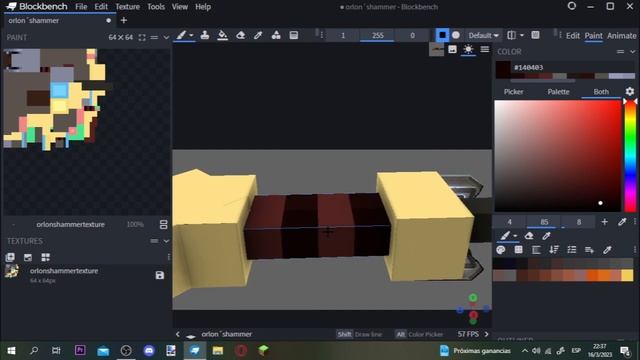Pick a color in the saturation square
Image resolution: width=640 pixels, height=360 pixels.
click(558, 156)
